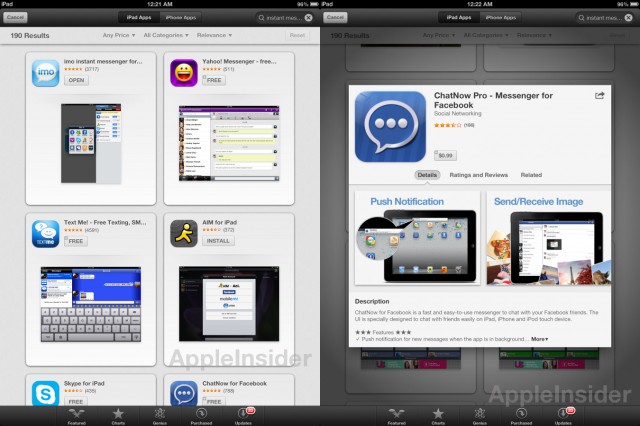Tap search field in the right screen

coord(604,18)
